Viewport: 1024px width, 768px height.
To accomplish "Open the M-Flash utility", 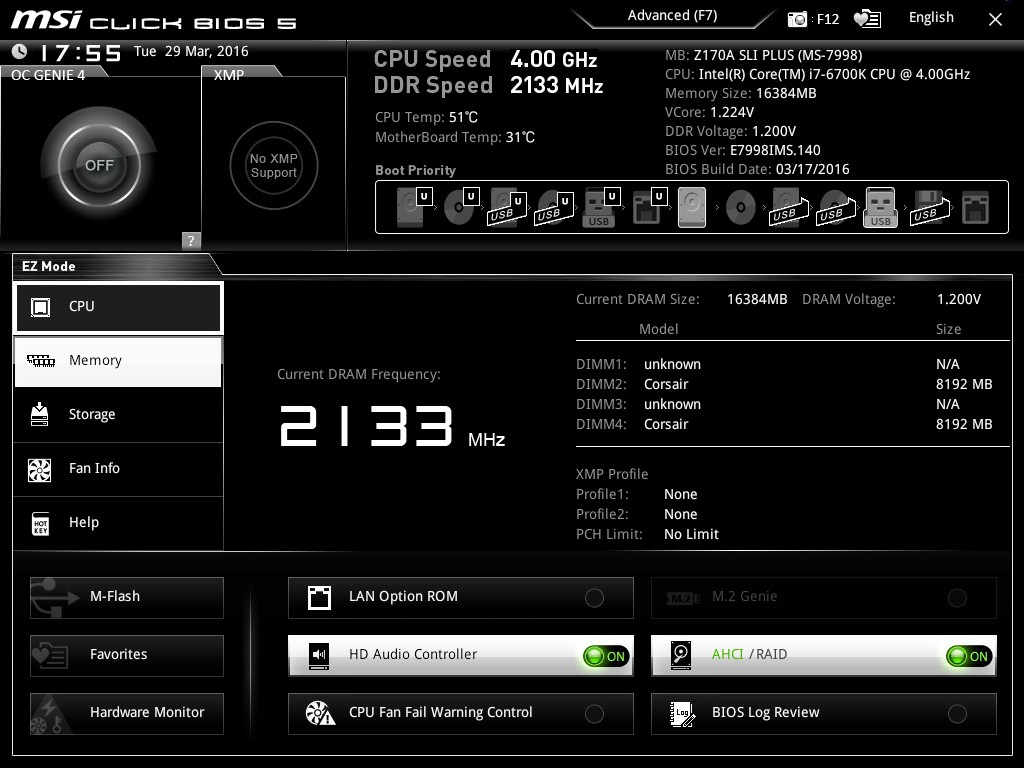I will click(127, 598).
